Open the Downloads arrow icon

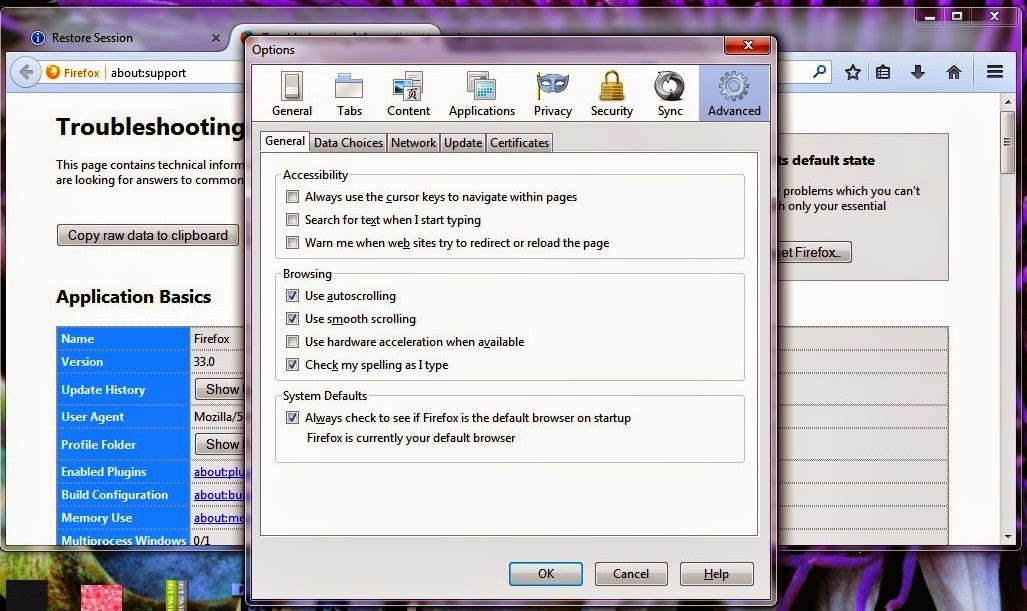918,72
